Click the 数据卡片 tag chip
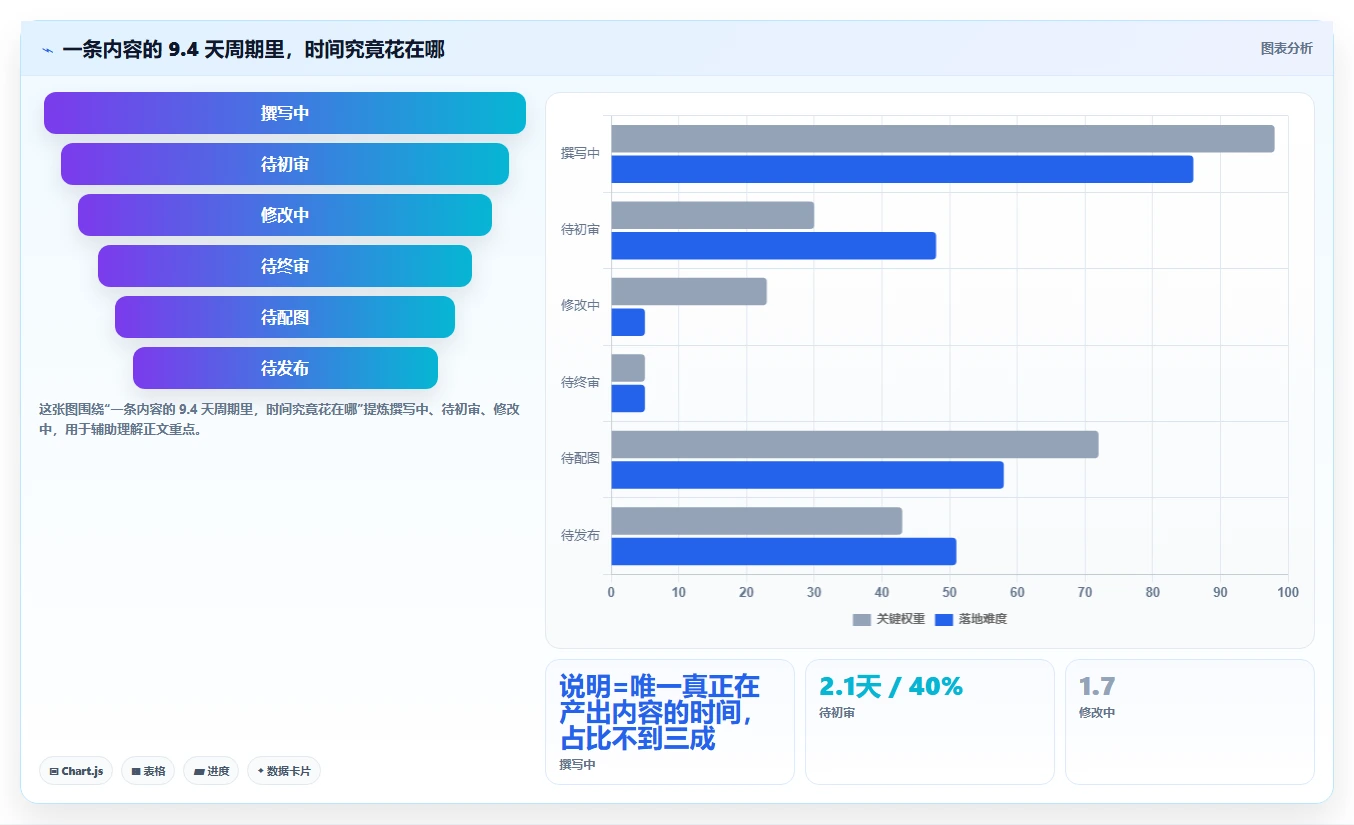 [x=284, y=771]
